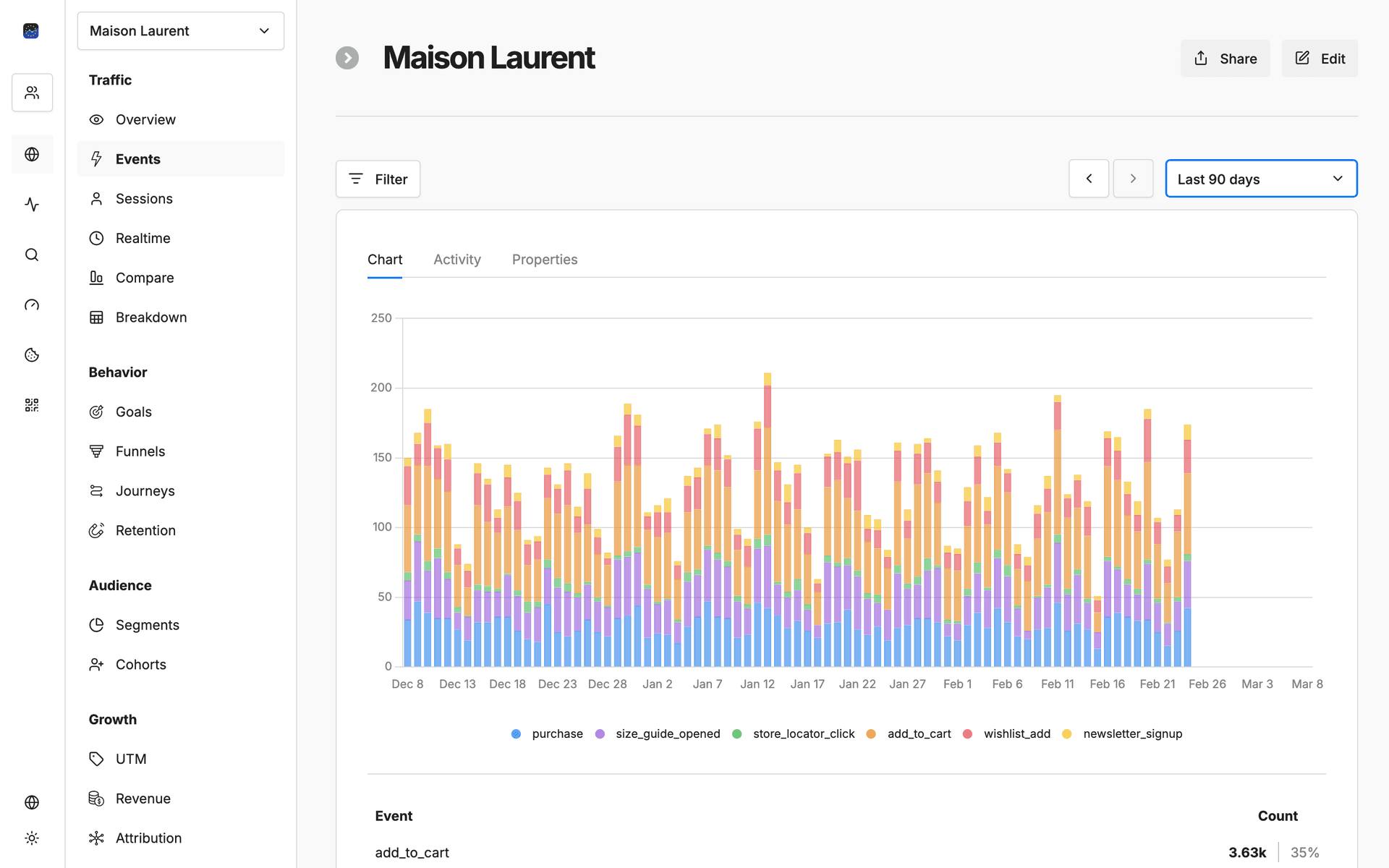Open Segments under Audience
This screenshot has height=868, width=1389.
(181, 625)
